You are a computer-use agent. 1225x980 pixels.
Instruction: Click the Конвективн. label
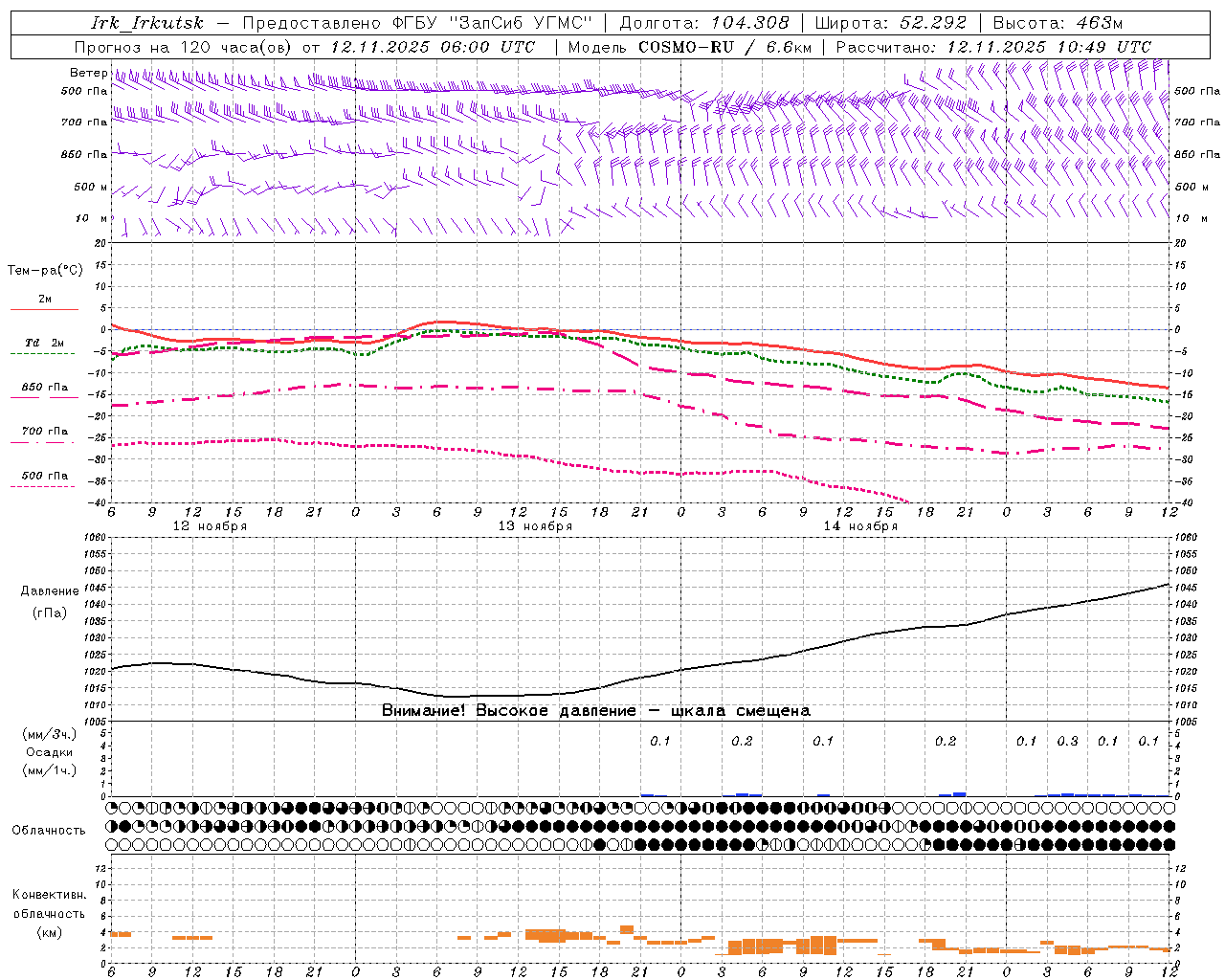(x=49, y=895)
